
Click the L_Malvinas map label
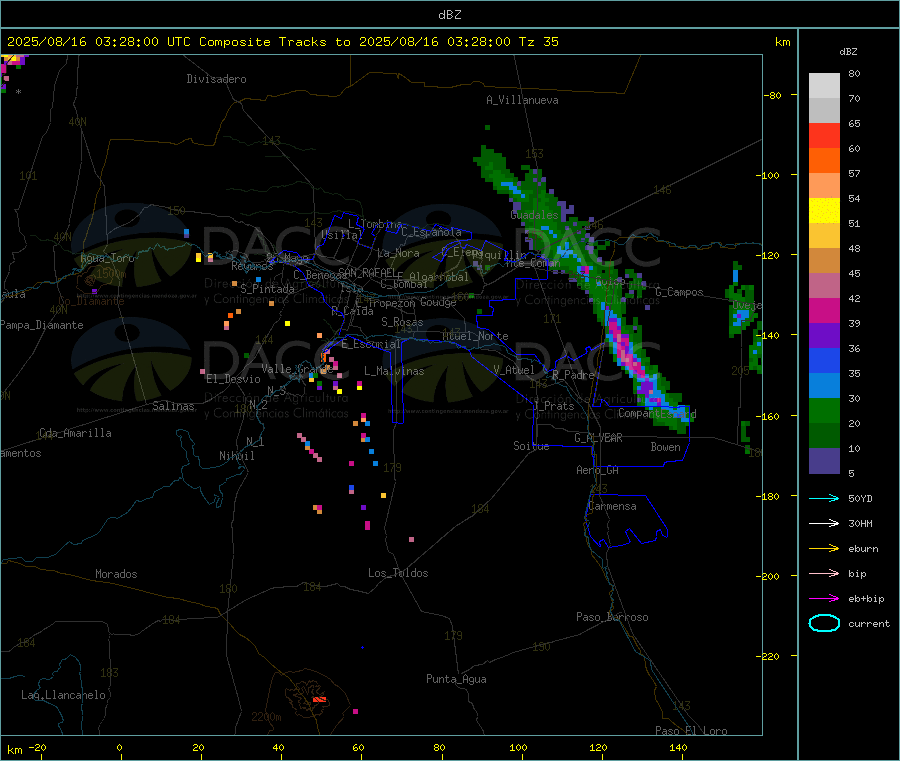coord(394,371)
